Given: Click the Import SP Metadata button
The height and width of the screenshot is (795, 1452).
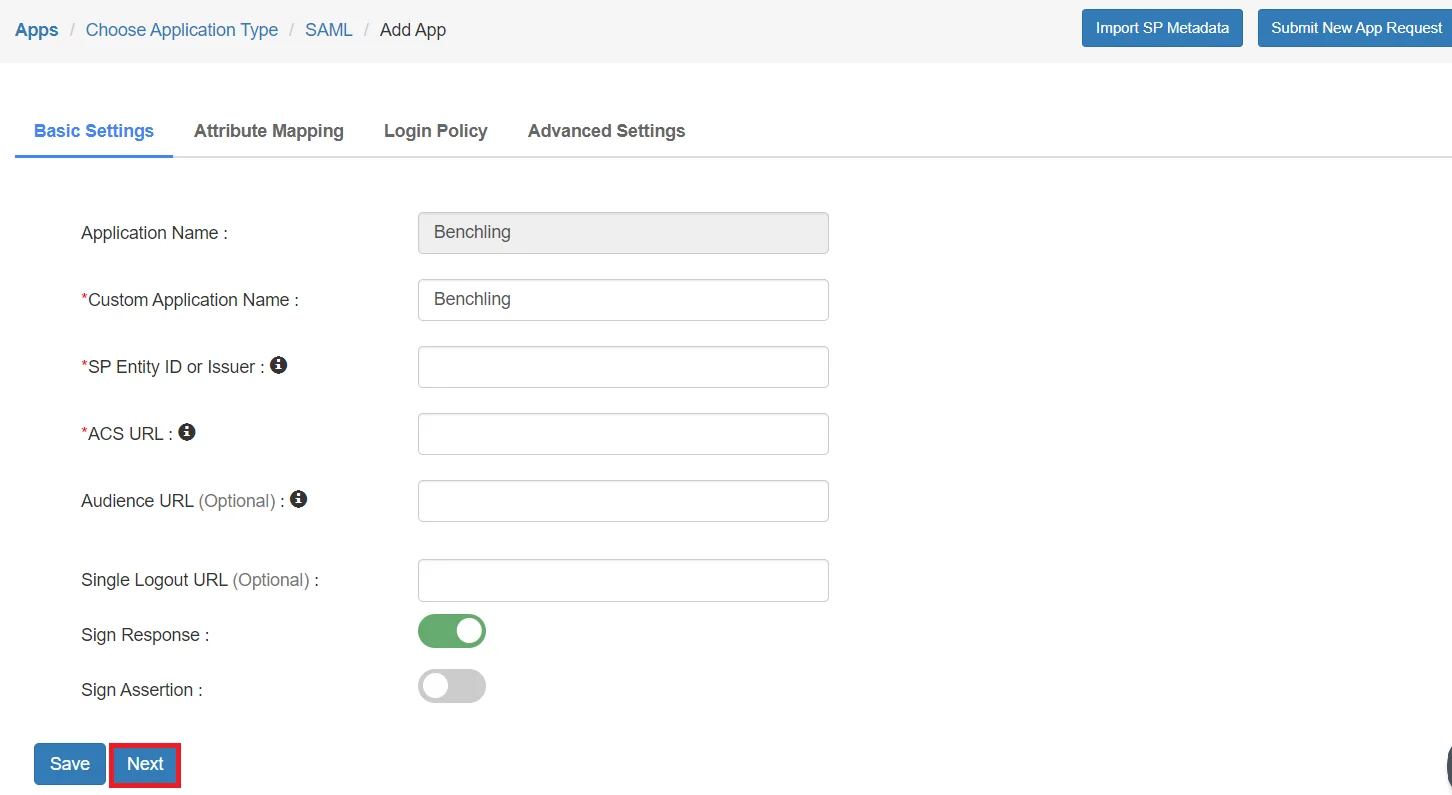Looking at the screenshot, I should pyautogui.click(x=1162, y=28).
